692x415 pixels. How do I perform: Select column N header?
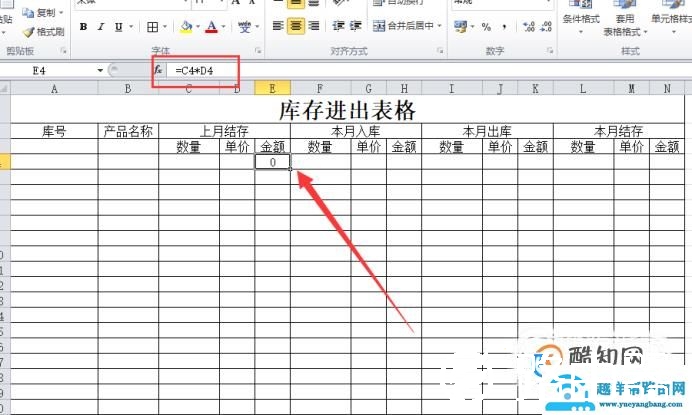click(667, 89)
